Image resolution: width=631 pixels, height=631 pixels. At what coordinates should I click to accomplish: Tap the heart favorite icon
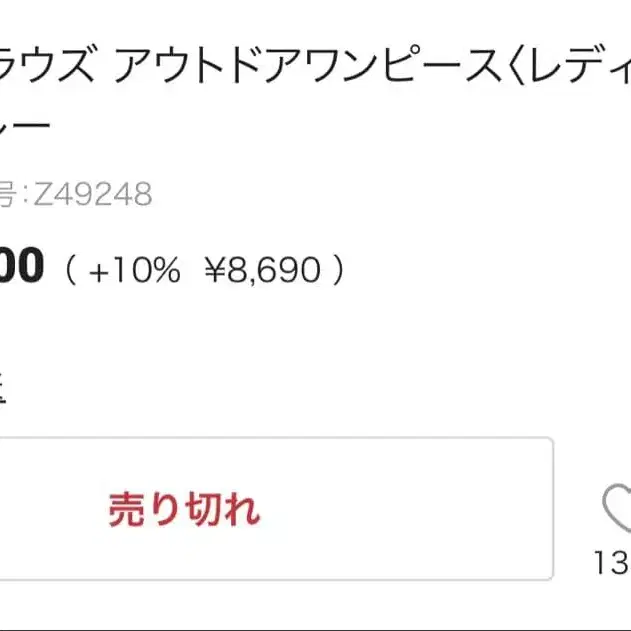tap(618, 510)
